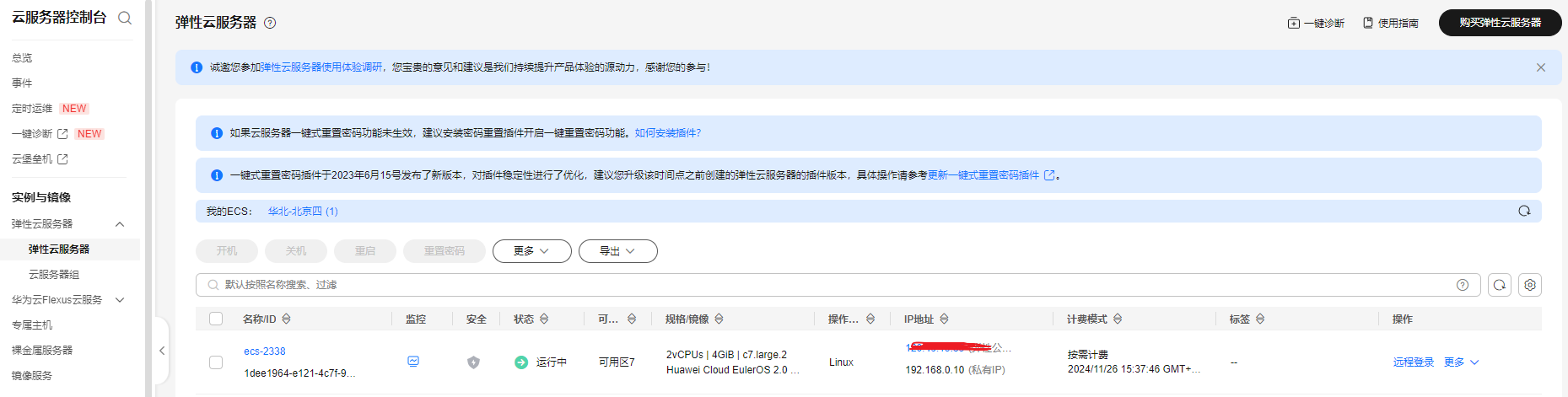
Task: Open 一键诊断 in the sidebar
Action: point(32,134)
